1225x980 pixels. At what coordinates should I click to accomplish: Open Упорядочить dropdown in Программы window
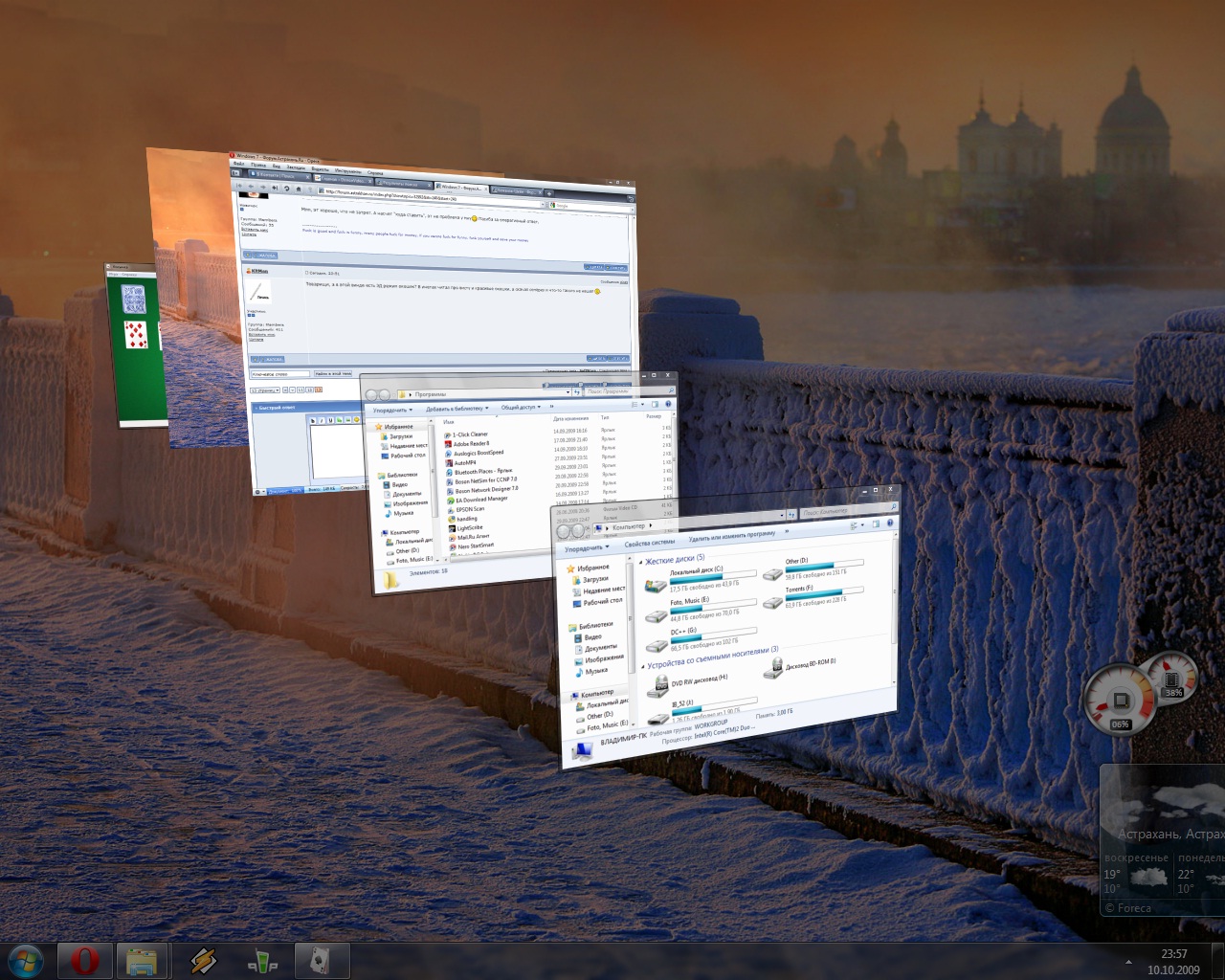[x=391, y=410]
